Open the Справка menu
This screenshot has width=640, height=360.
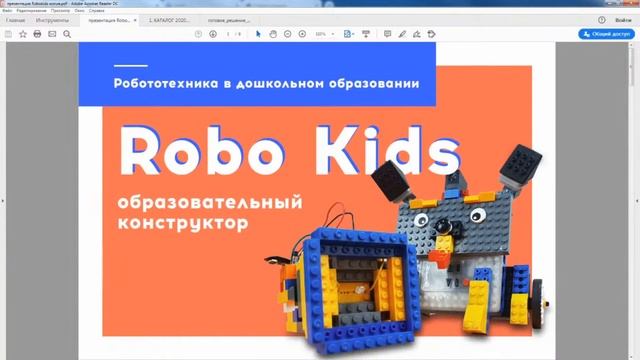pyautogui.click(x=97, y=11)
